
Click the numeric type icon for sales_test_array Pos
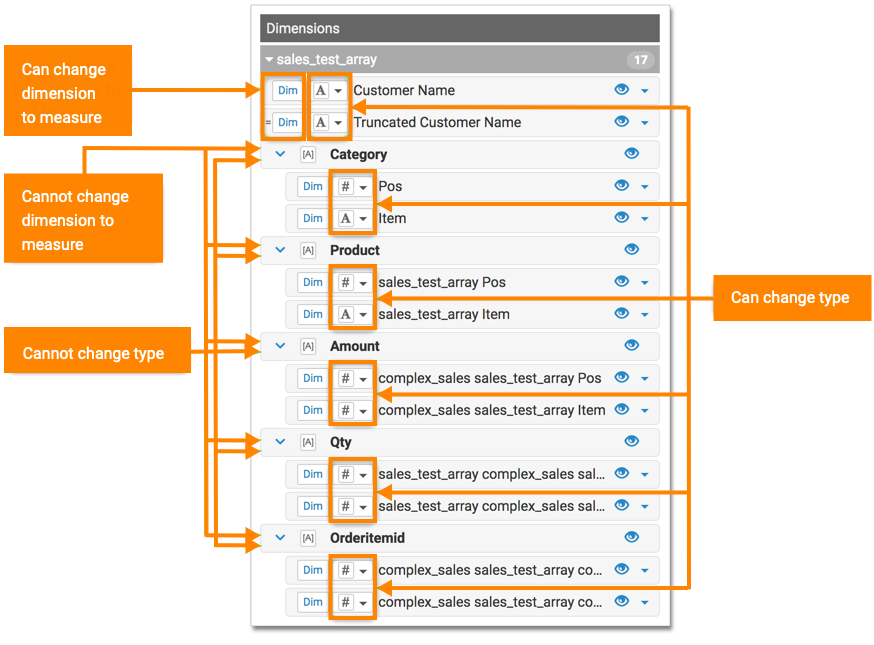(346, 283)
